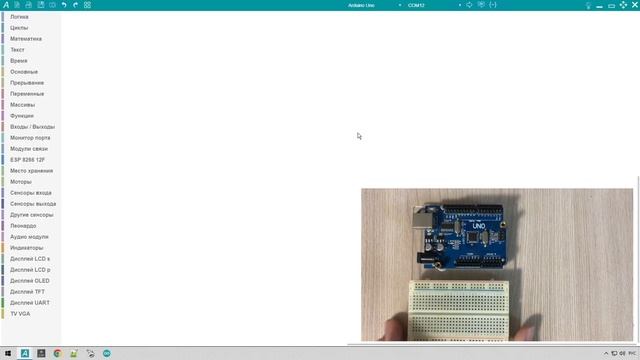The width and height of the screenshot is (640, 360).
Task: Open the Arduino IDE taskbar icon
Action: [x=107, y=353]
